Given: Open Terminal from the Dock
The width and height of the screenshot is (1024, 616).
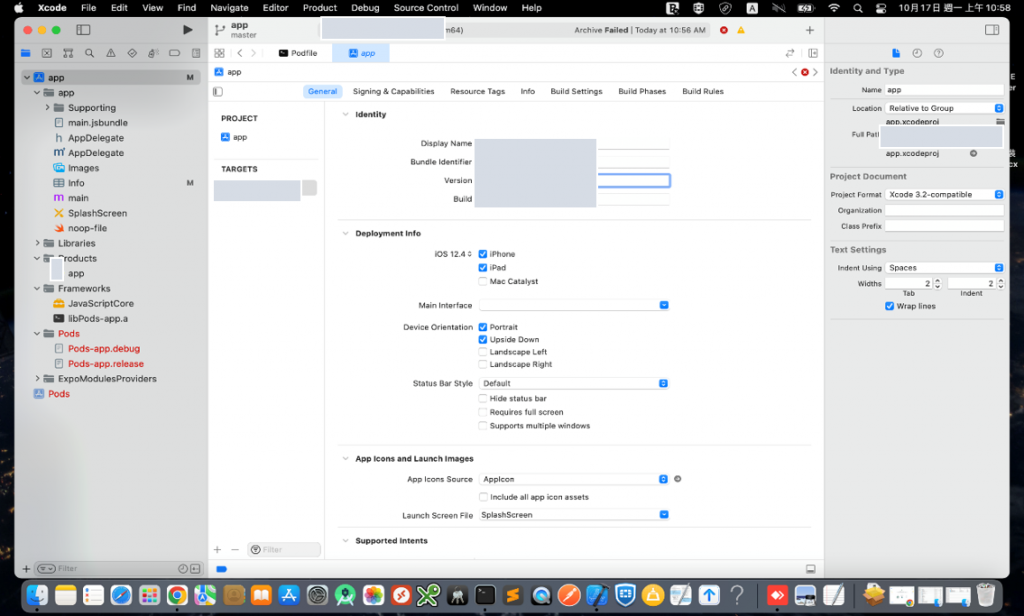Looking at the screenshot, I should point(485,594).
